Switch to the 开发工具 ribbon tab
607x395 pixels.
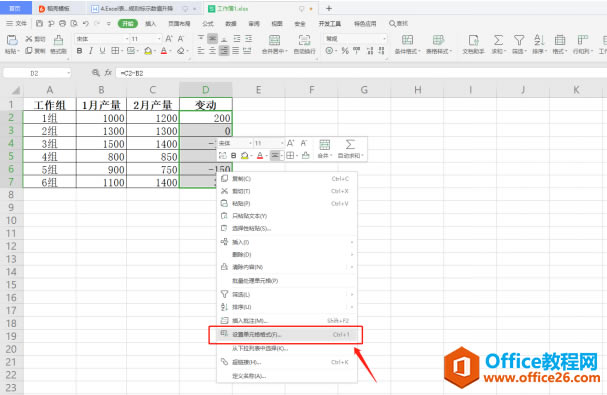click(329, 24)
